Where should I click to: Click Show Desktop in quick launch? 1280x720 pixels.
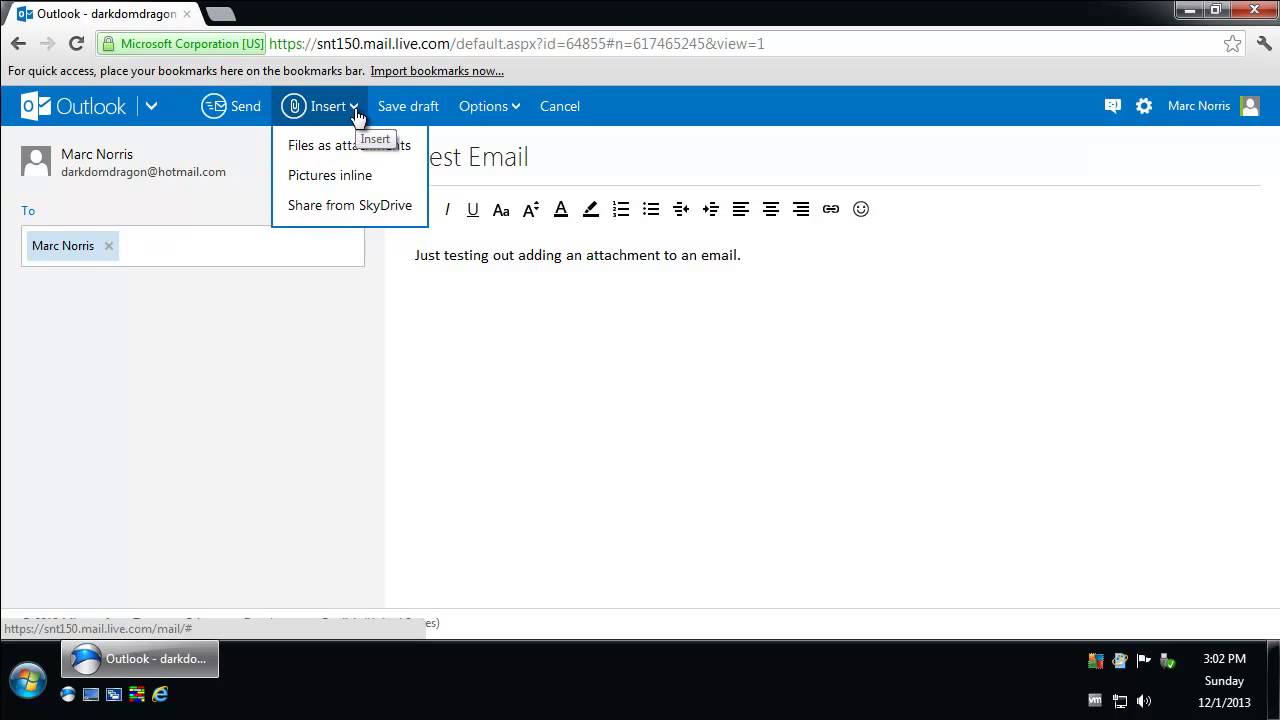91,694
